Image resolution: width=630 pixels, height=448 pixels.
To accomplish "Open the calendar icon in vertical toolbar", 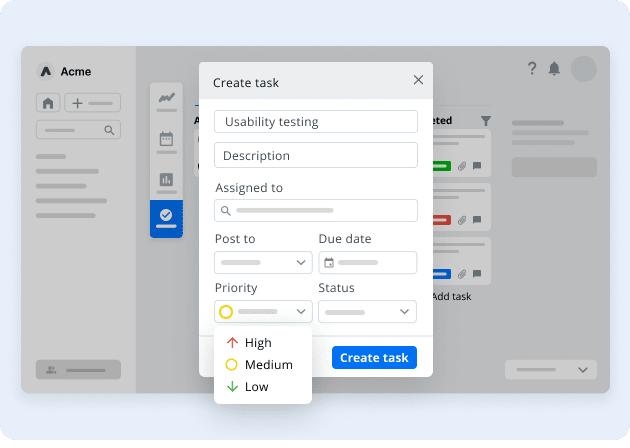I will pos(166,139).
